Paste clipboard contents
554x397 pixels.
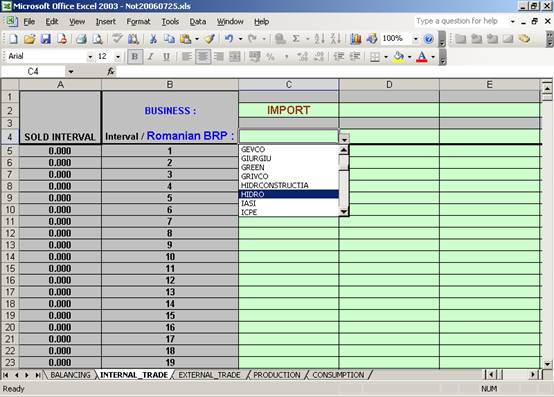tap(185, 39)
